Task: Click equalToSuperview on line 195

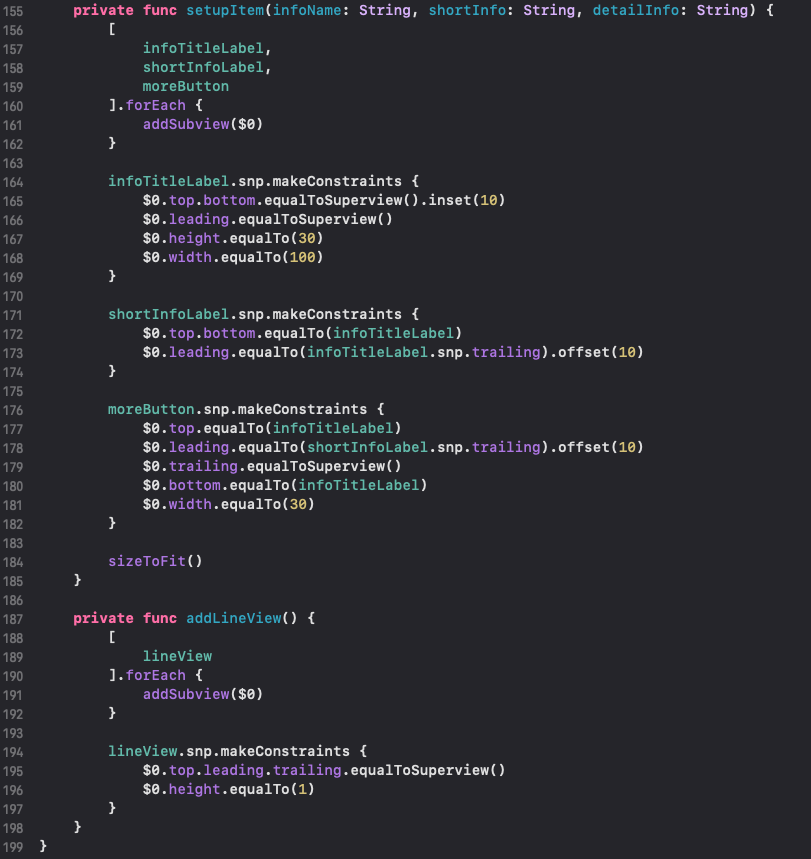Action: click(419, 770)
